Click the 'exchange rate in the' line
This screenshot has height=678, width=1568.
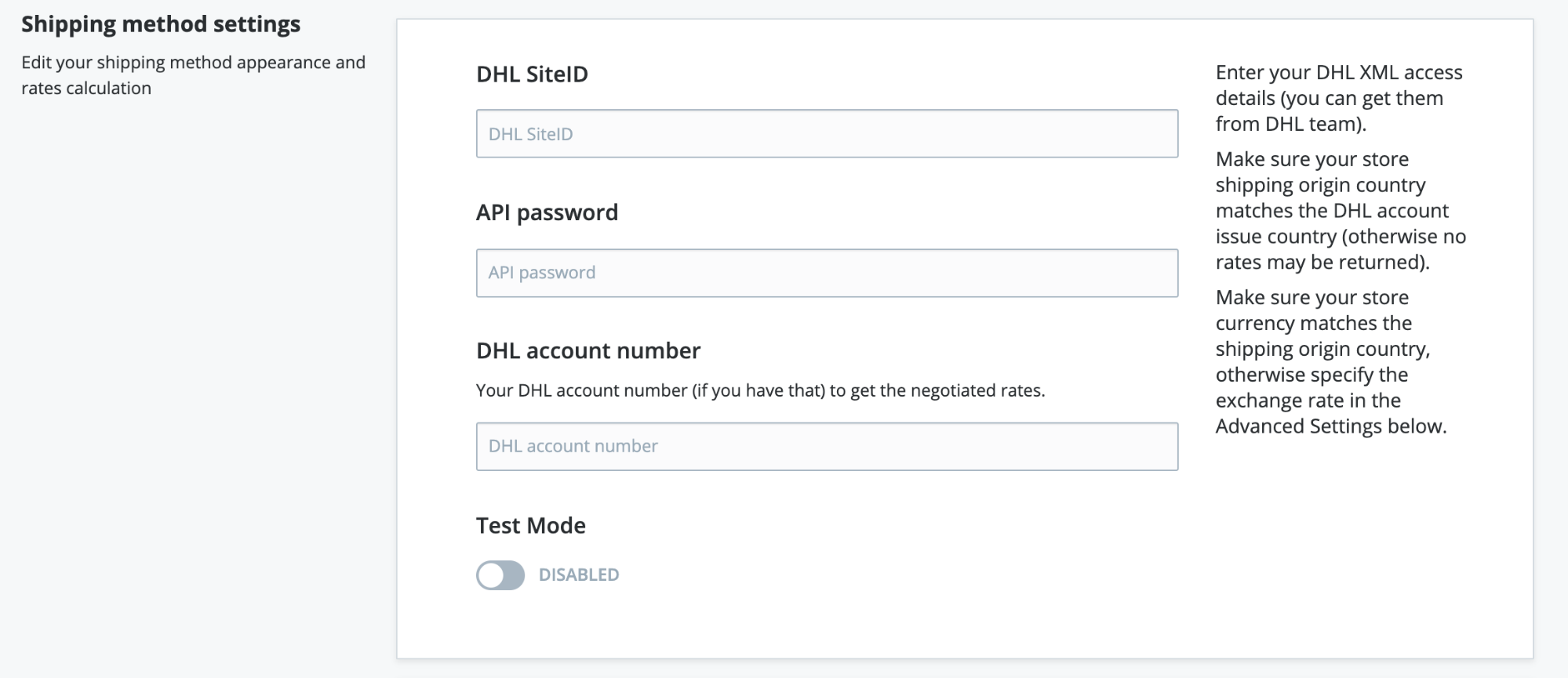coord(1308,400)
